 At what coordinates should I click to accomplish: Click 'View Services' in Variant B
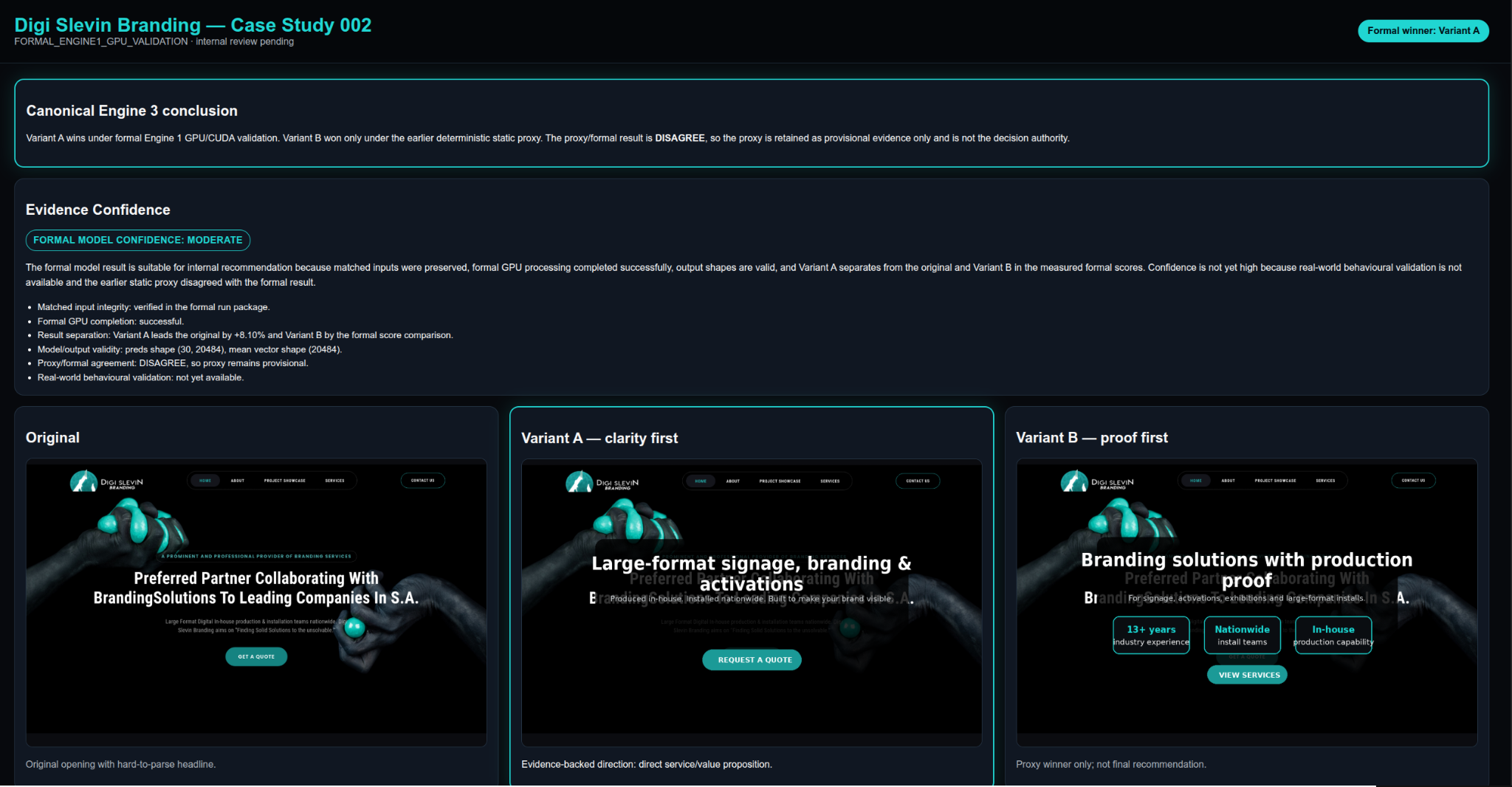coord(1247,675)
